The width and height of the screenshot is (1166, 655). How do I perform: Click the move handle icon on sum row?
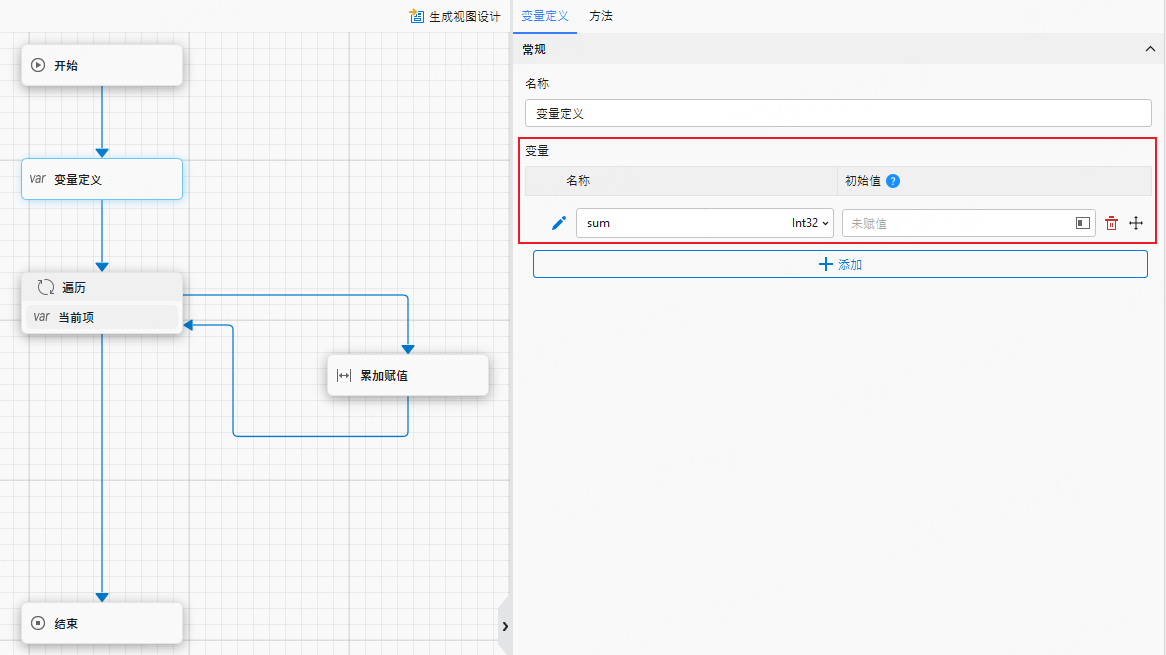pos(1136,224)
